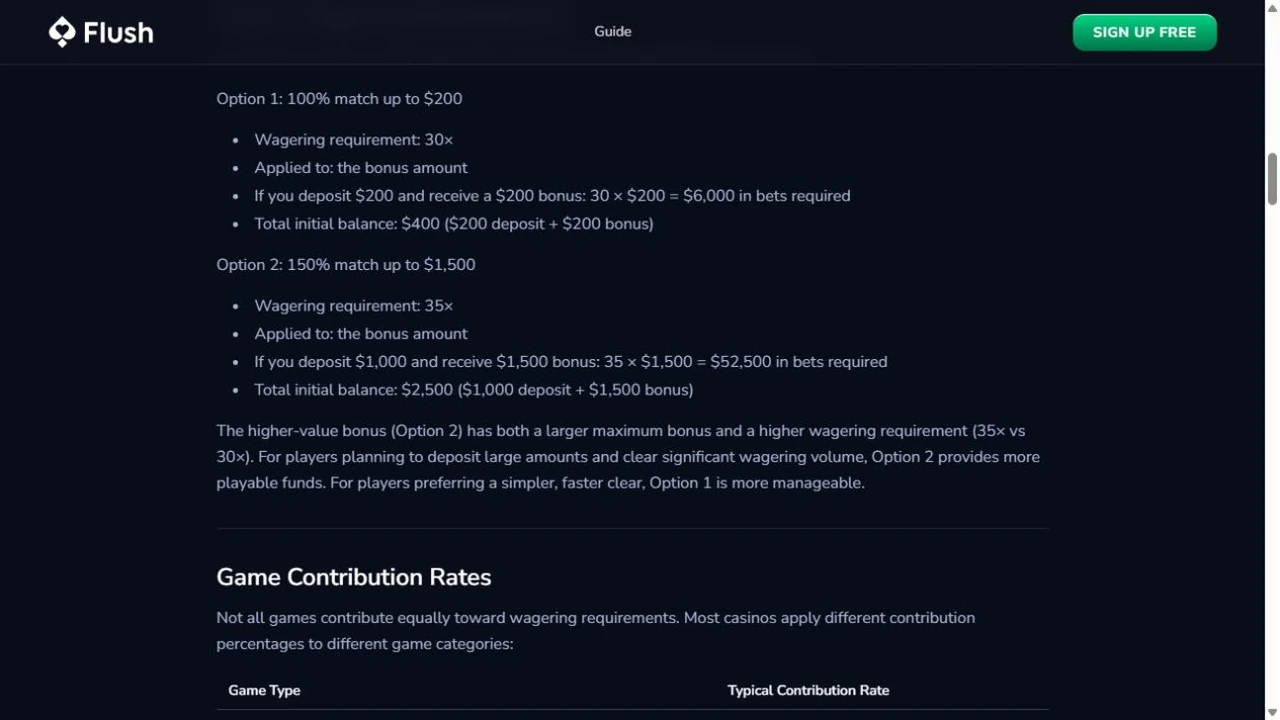1280x720 pixels.
Task: Click the Total initial balance: $2,500 bullet
Action: tap(474, 390)
